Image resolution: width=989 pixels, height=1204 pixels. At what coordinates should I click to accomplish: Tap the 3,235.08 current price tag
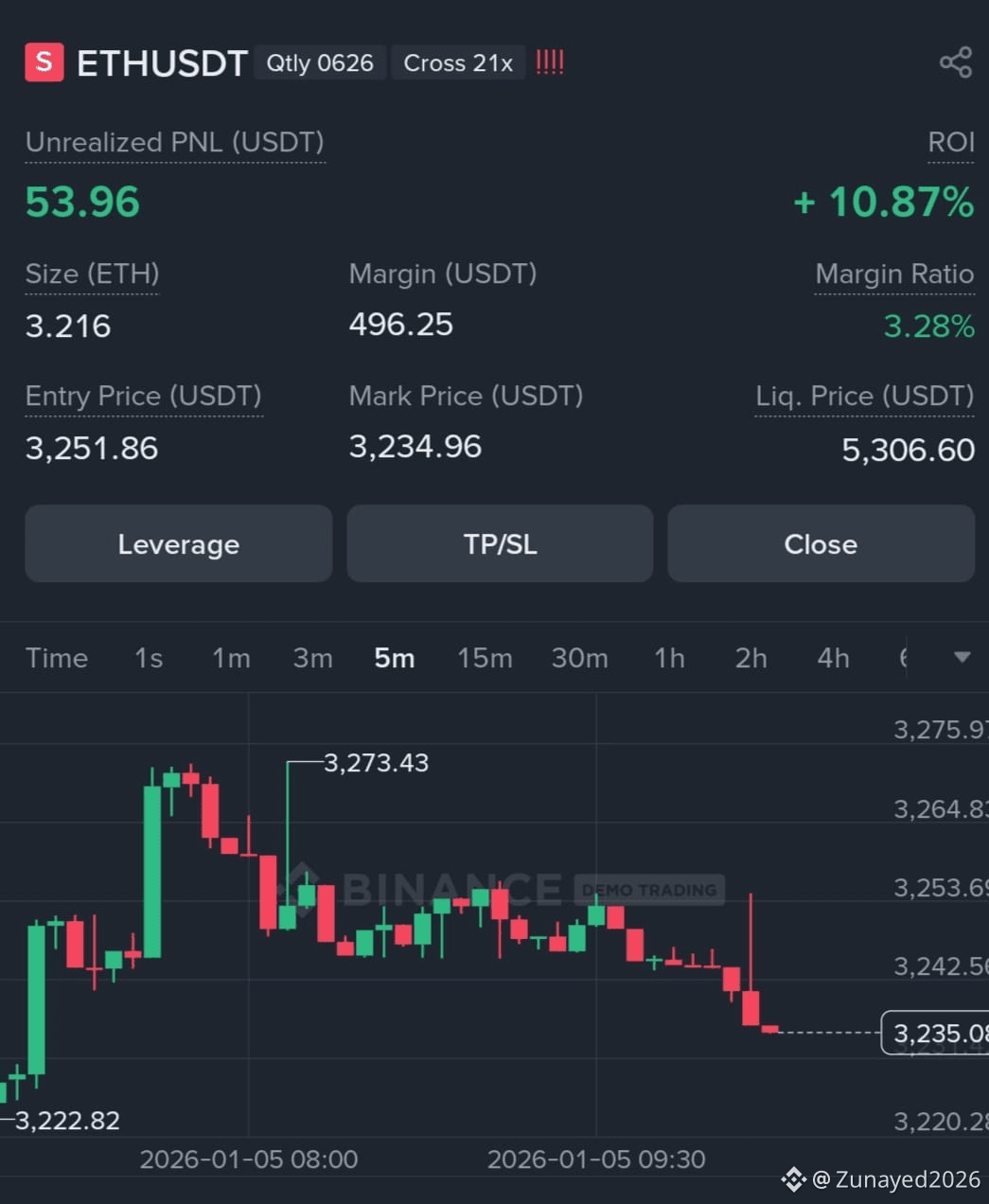point(935,1033)
